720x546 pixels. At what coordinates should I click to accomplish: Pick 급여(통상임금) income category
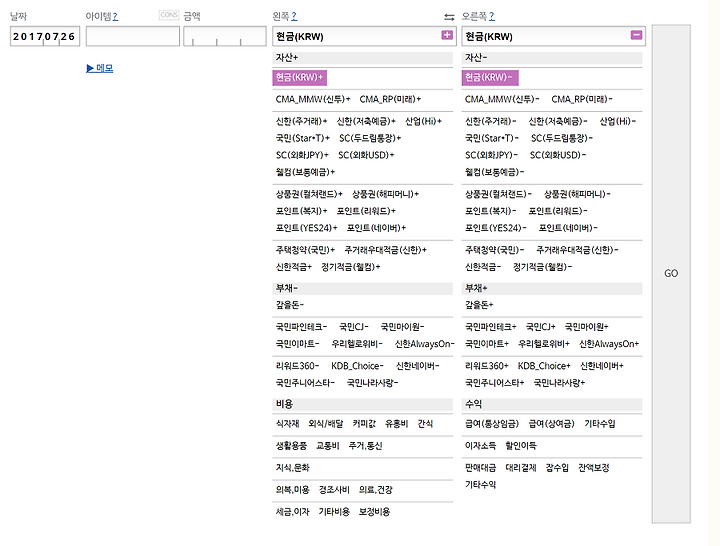pos(492,424)
